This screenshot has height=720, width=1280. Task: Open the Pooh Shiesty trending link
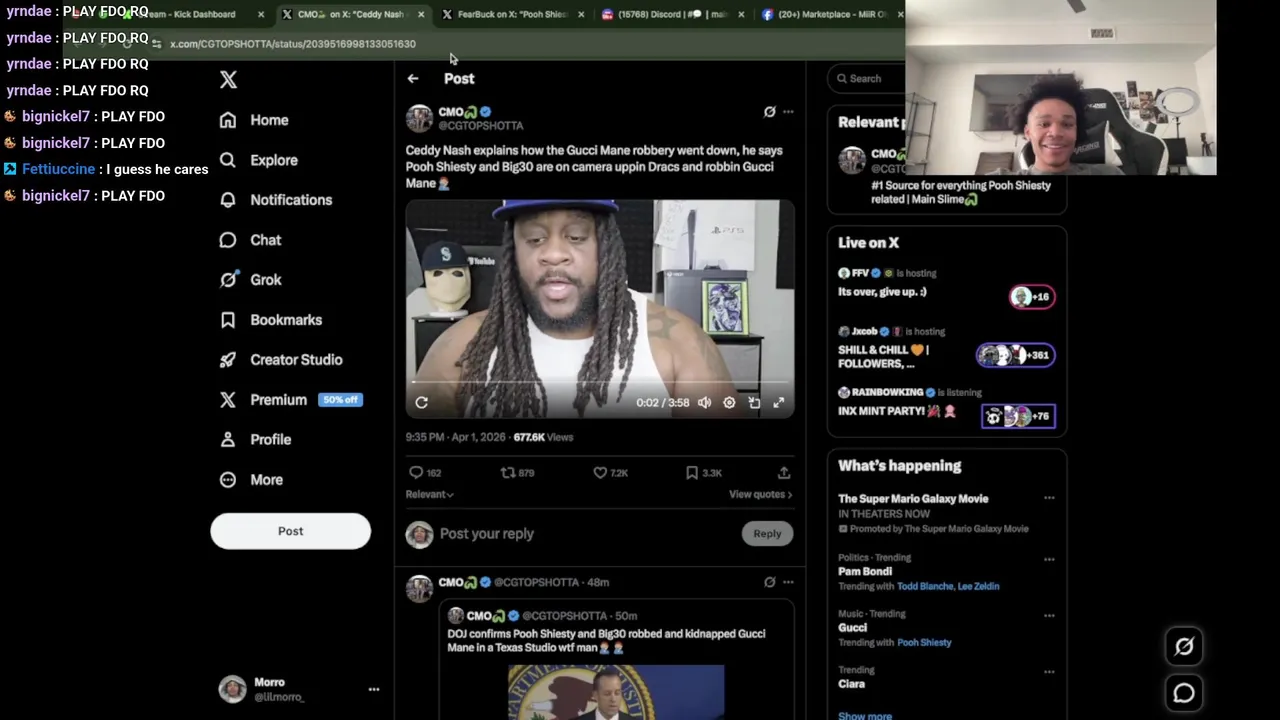(924, 642)
